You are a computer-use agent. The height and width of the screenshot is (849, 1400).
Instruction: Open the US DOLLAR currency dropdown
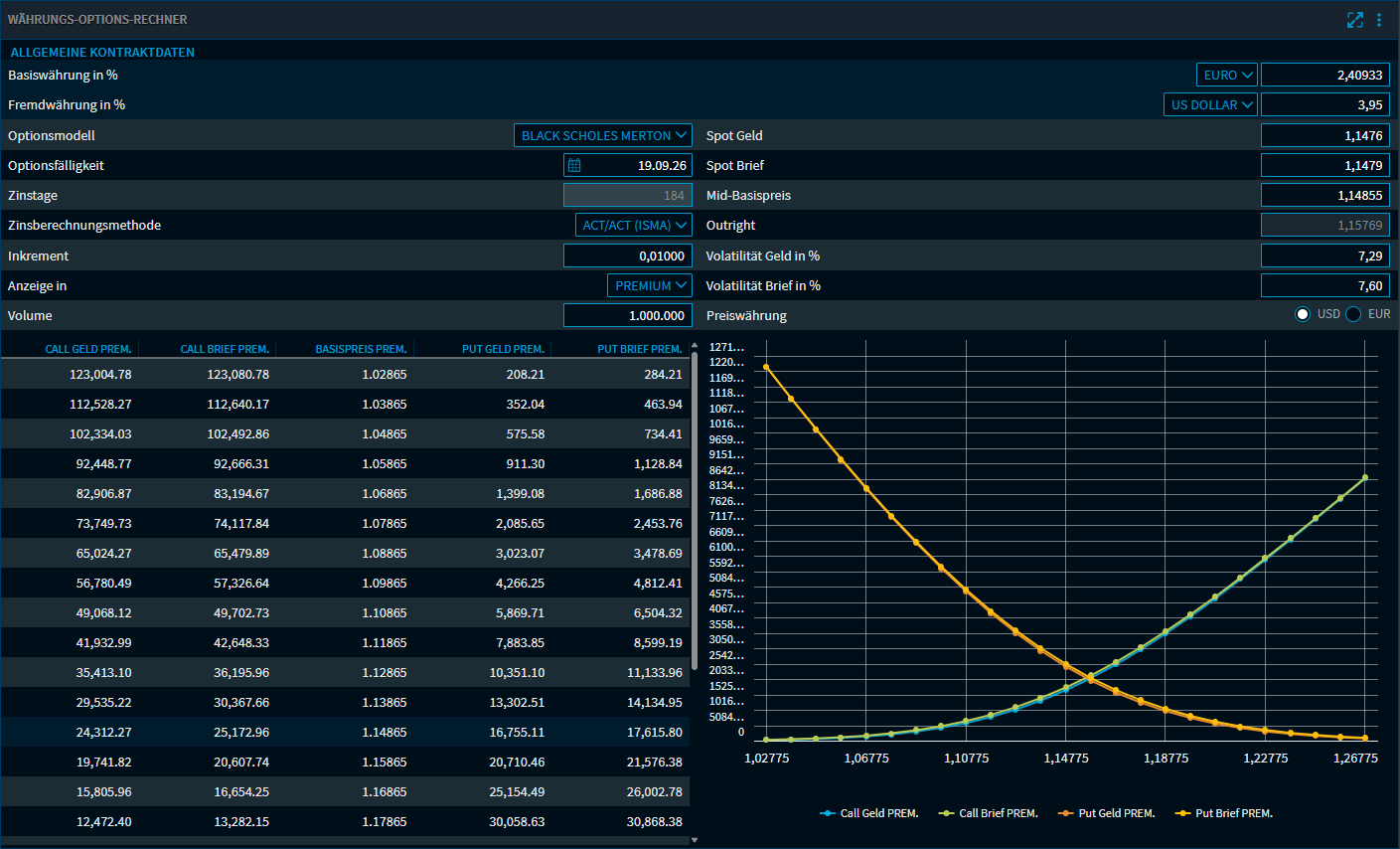(1209, 103)
